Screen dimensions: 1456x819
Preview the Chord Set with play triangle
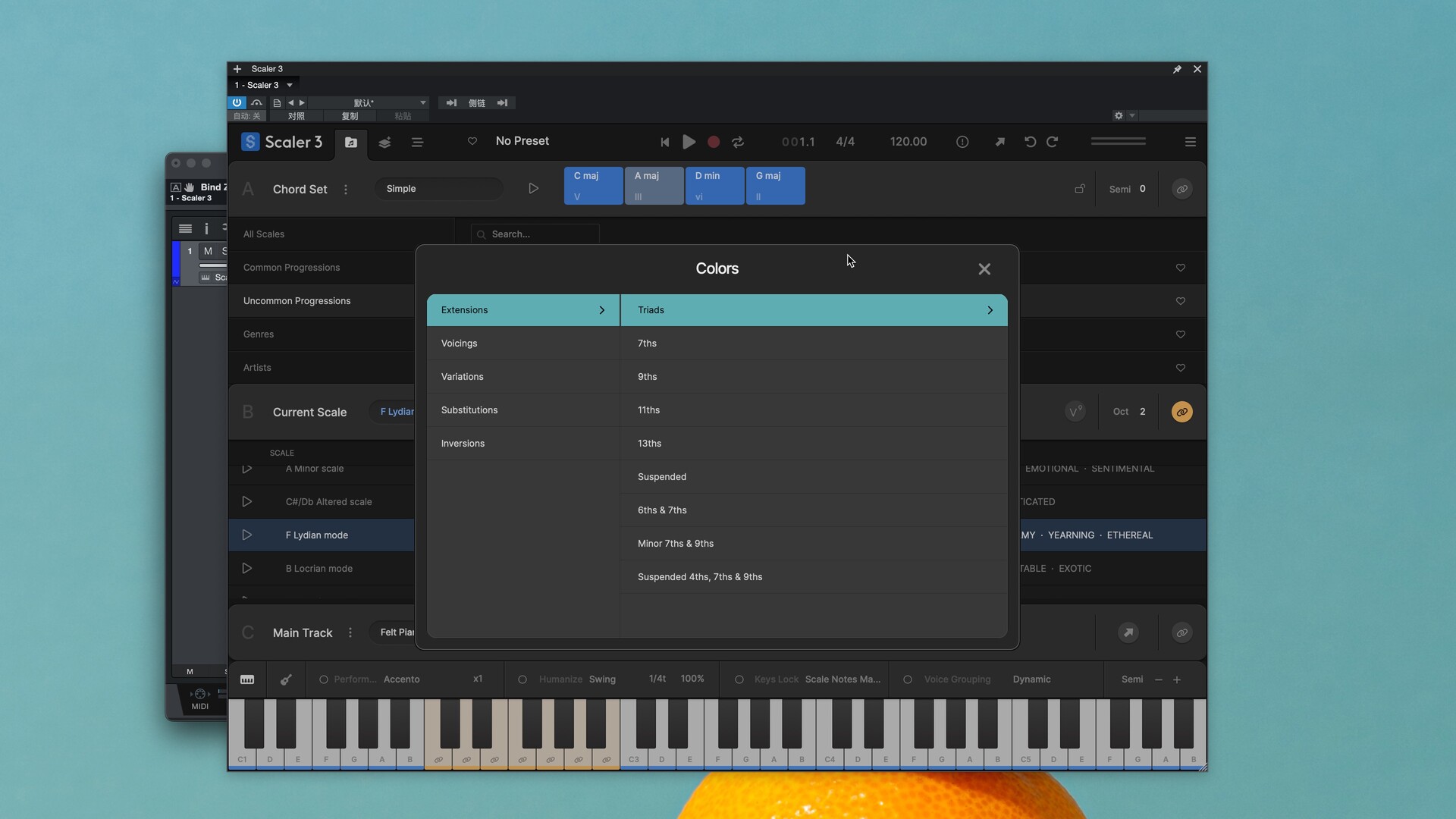pos(534,188)
